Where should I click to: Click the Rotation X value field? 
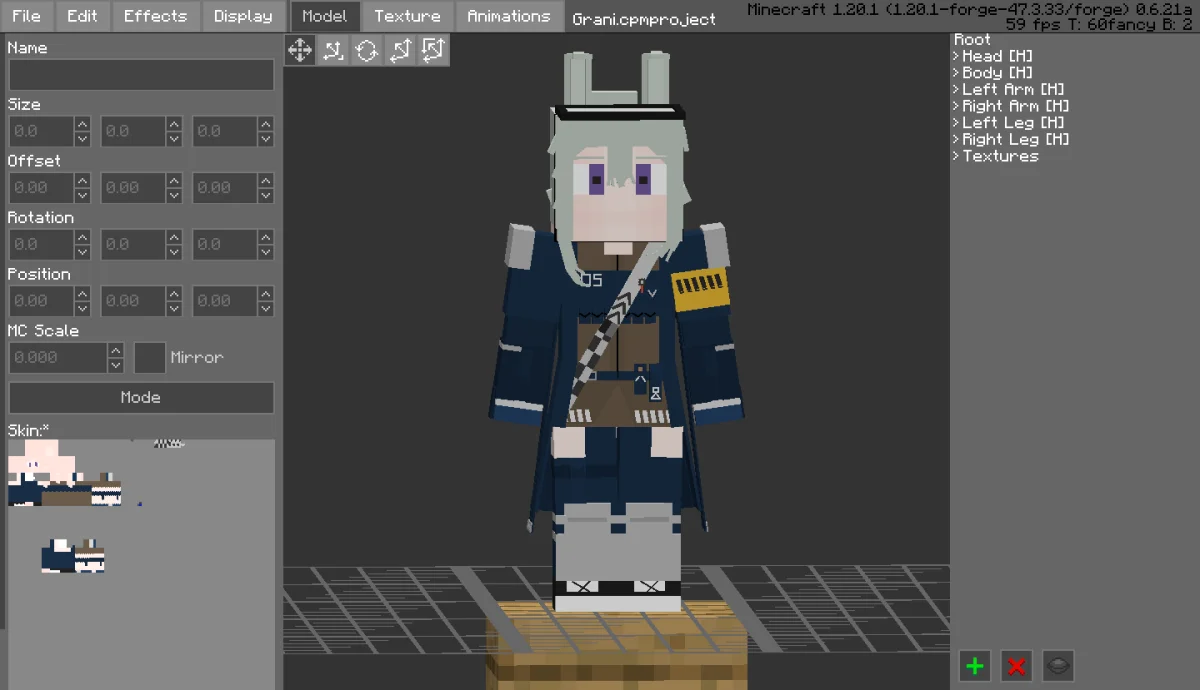click(x=41, y=244)
